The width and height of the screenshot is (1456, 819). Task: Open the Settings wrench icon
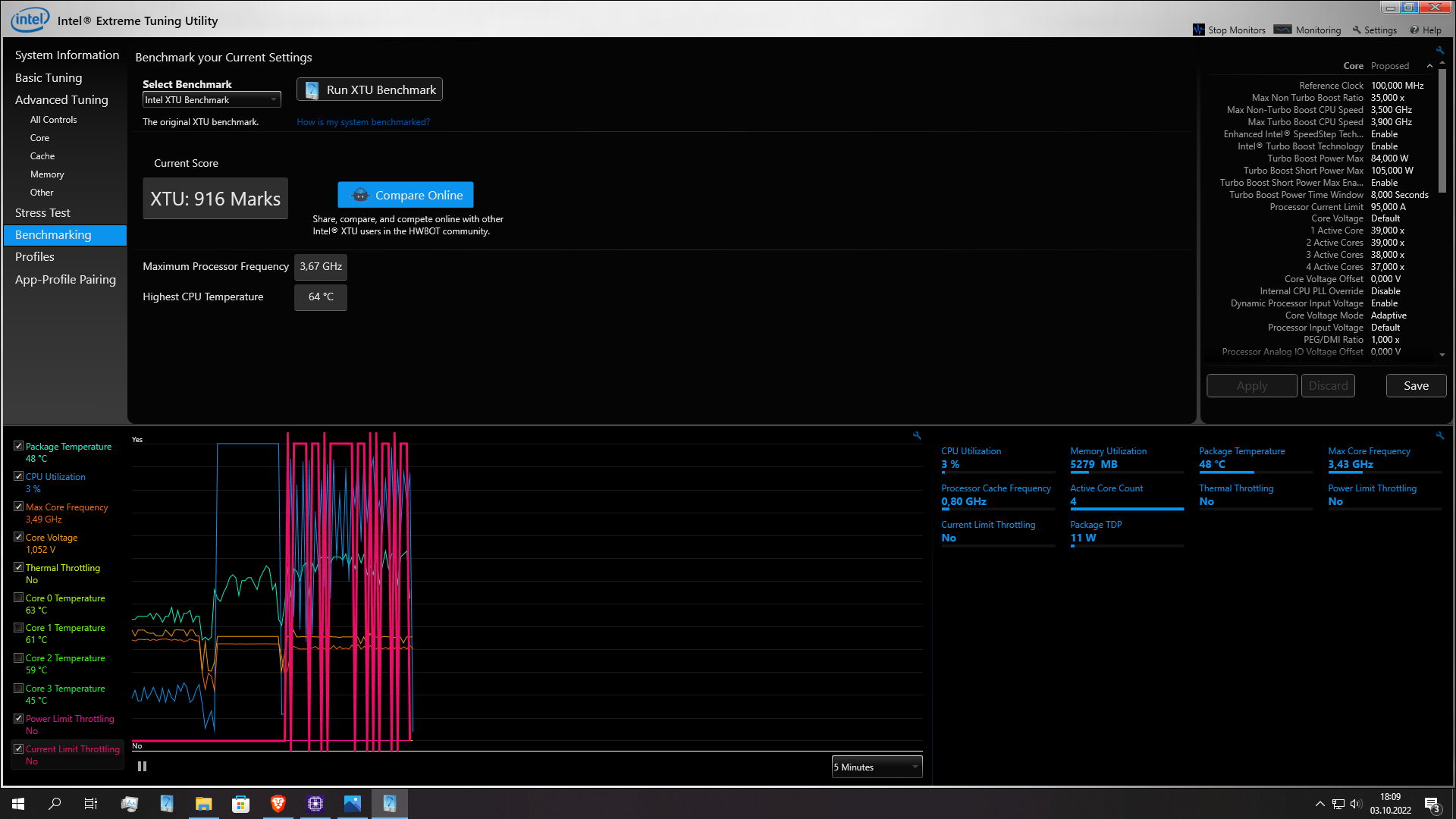[x=1357, y=30]
